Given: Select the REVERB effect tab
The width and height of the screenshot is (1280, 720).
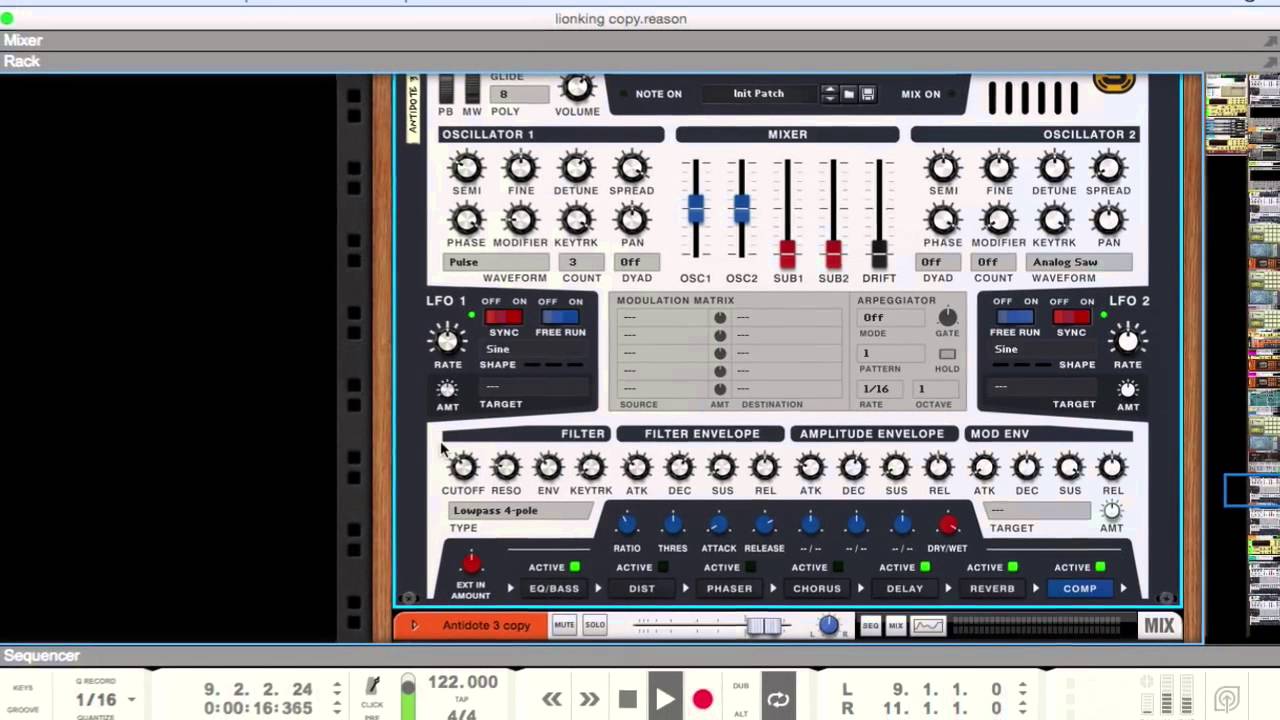Looking at the screenshot, I should (992, 589).
